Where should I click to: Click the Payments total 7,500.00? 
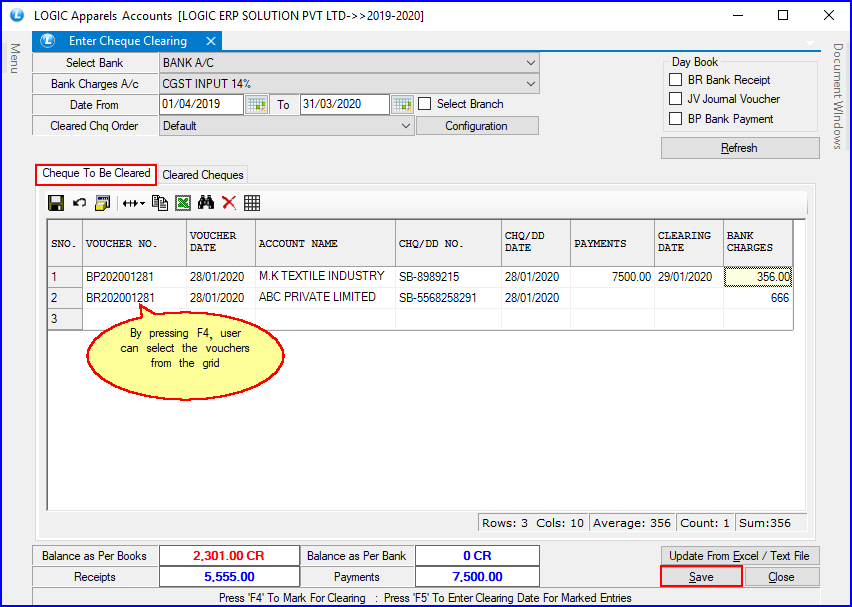tap(477, 577)
